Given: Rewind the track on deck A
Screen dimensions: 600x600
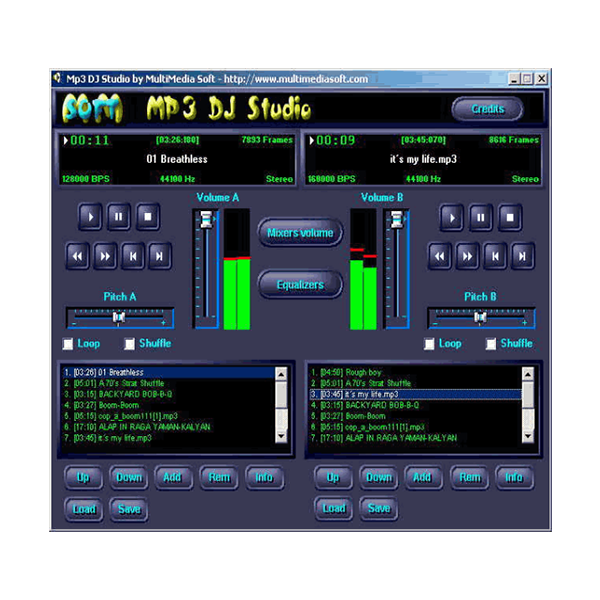Looking at the screenshot, I should pyautogui.click(x=77, y=256).
